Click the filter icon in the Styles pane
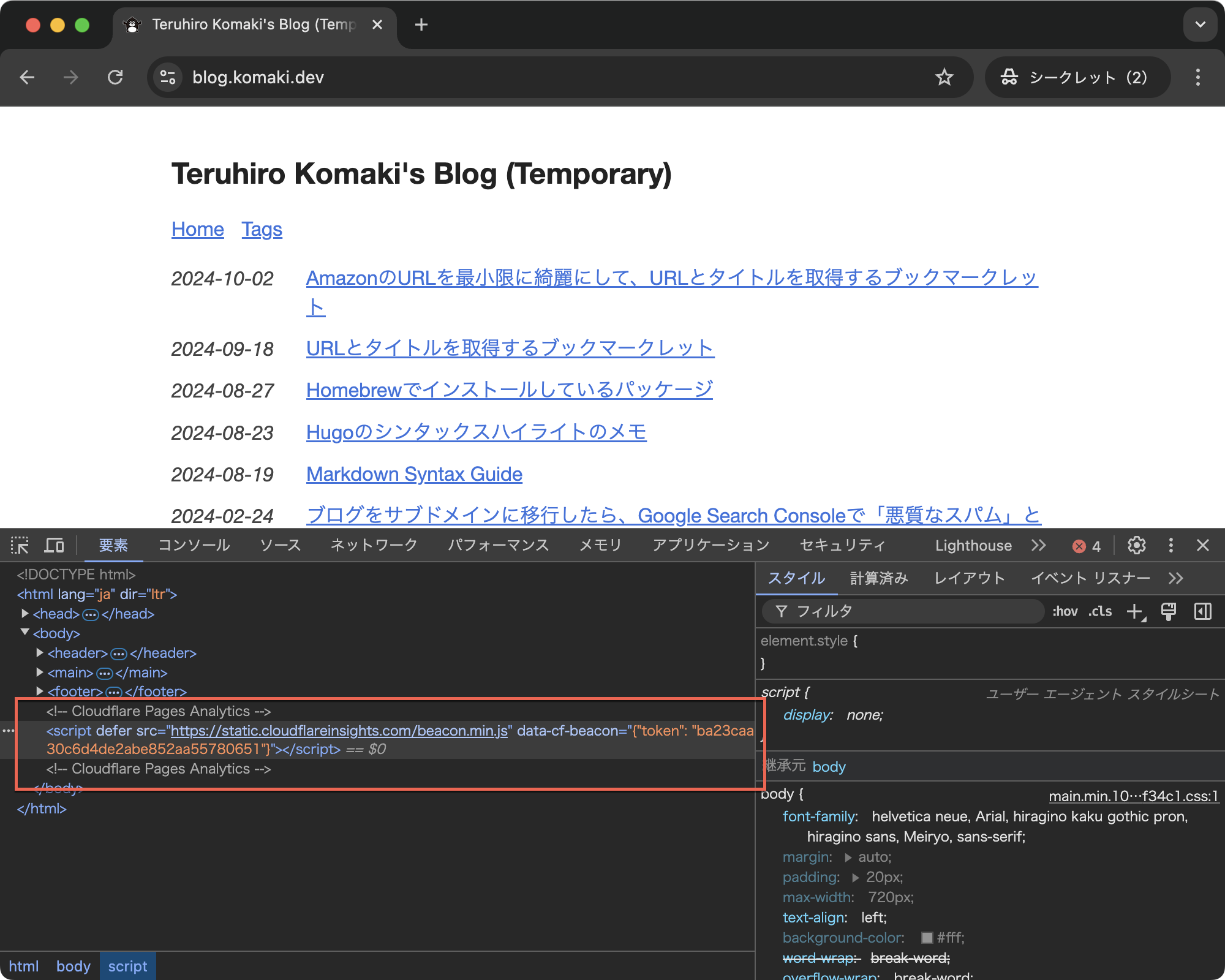 (x=782, y=611)
